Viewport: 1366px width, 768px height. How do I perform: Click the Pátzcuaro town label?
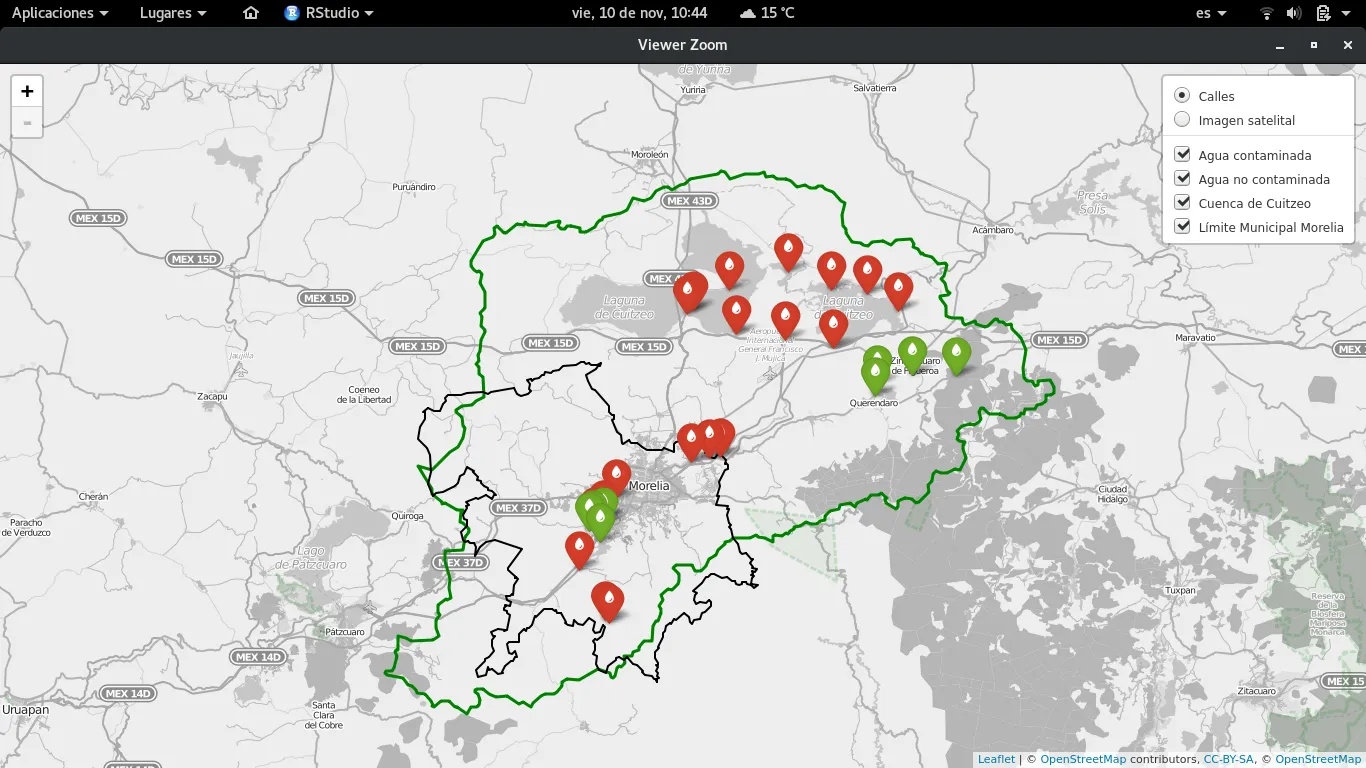click(x=346, y=632)
